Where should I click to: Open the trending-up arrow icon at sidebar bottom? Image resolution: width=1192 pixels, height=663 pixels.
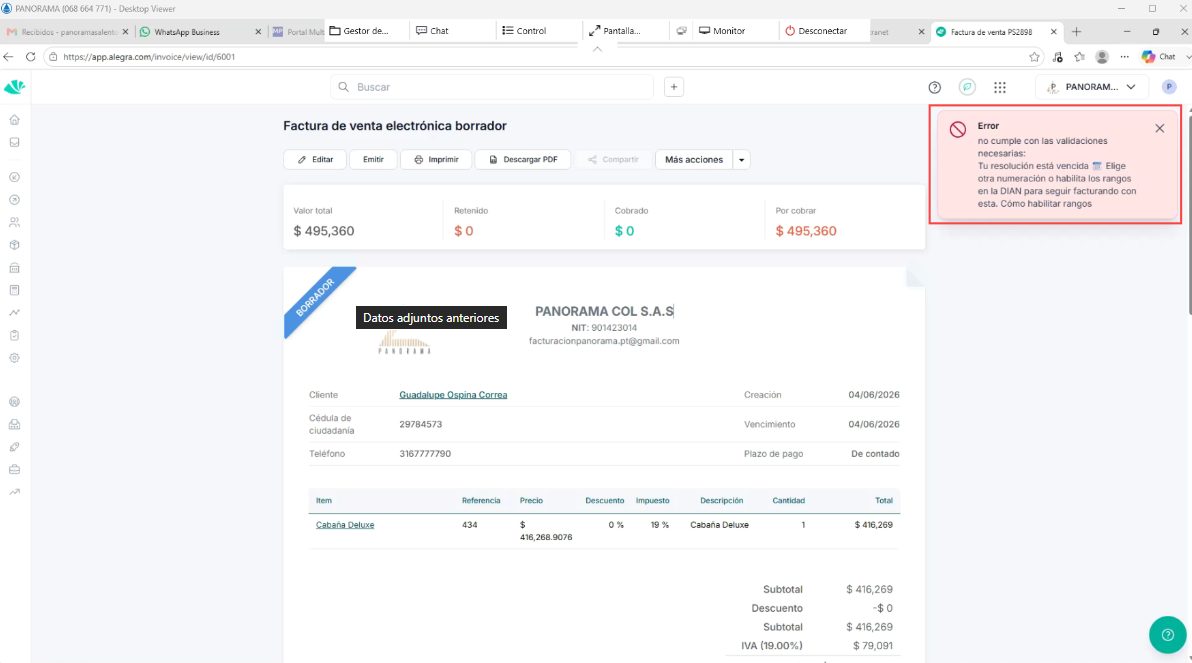click(14, 492)
